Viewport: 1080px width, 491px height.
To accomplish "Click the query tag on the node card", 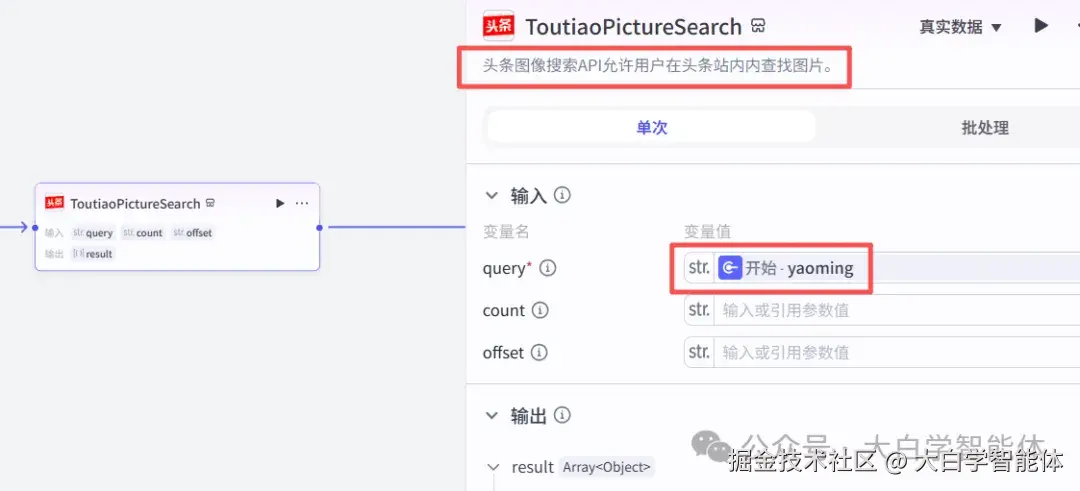I will [x=92, y=233].
